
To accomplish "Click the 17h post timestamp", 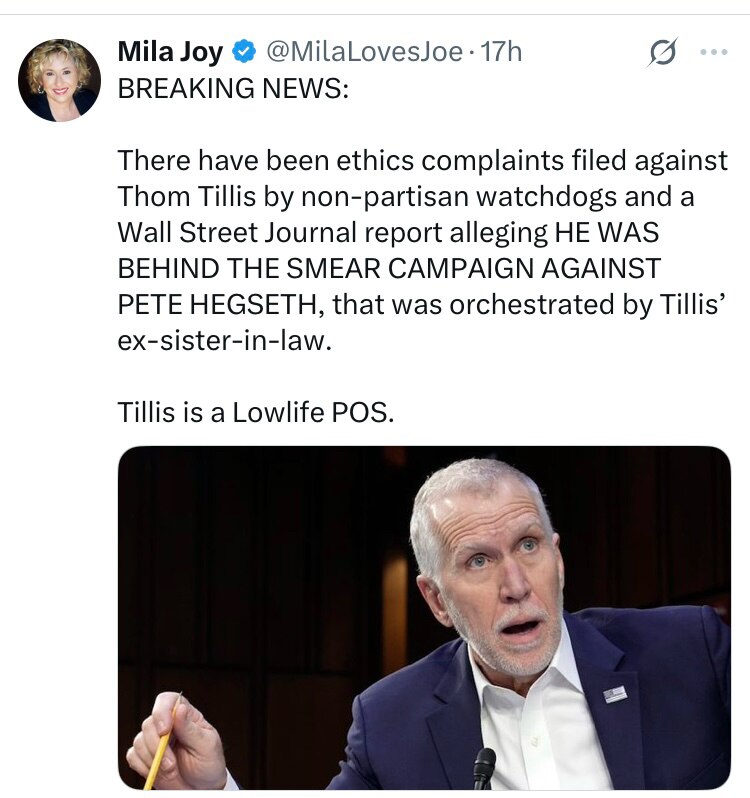I will [x=502, y=50].
